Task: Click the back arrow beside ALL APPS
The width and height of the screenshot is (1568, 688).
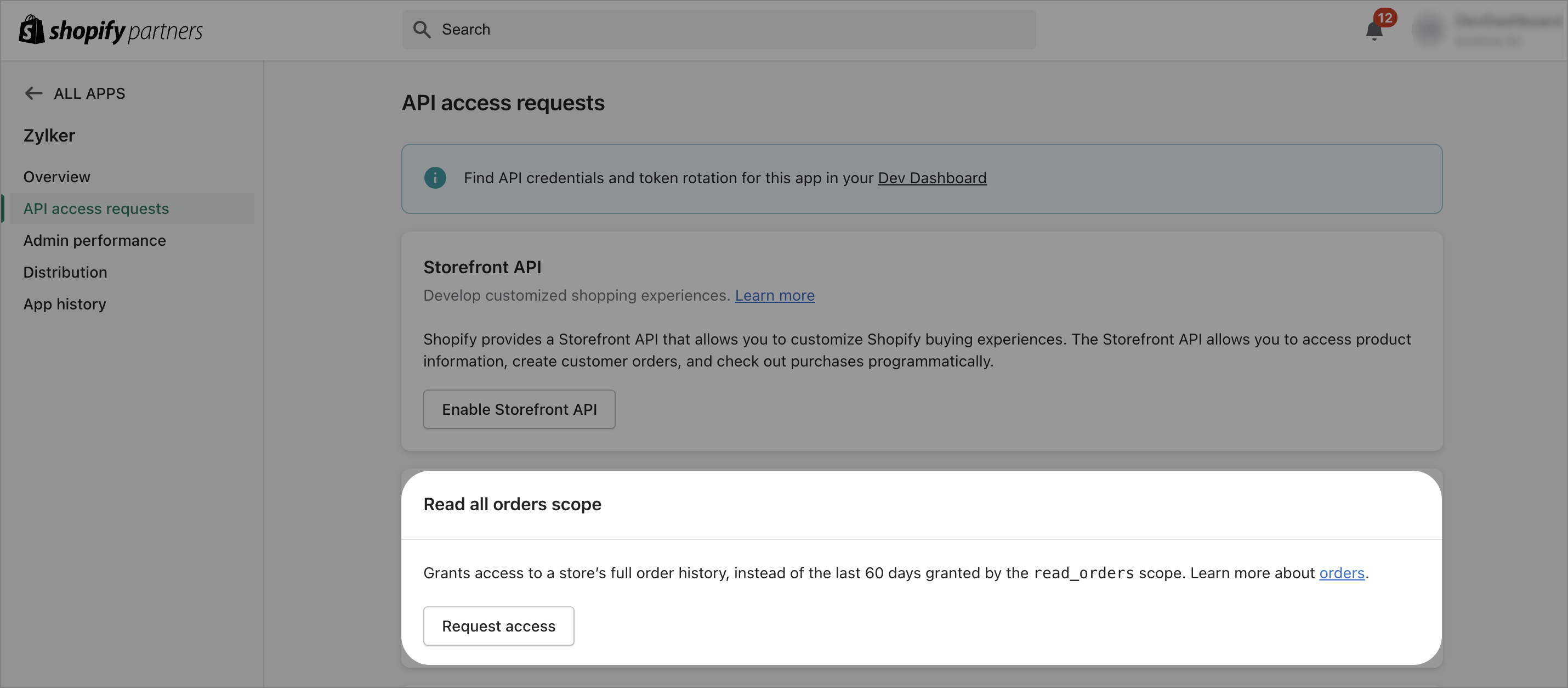Action: point(33,93)
